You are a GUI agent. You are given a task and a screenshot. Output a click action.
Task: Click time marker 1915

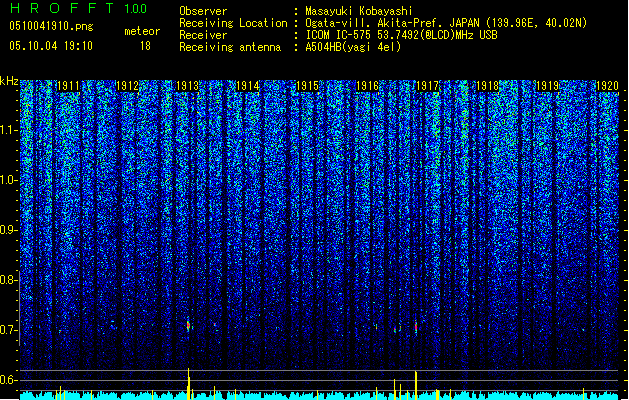click(x=307, y=86)
